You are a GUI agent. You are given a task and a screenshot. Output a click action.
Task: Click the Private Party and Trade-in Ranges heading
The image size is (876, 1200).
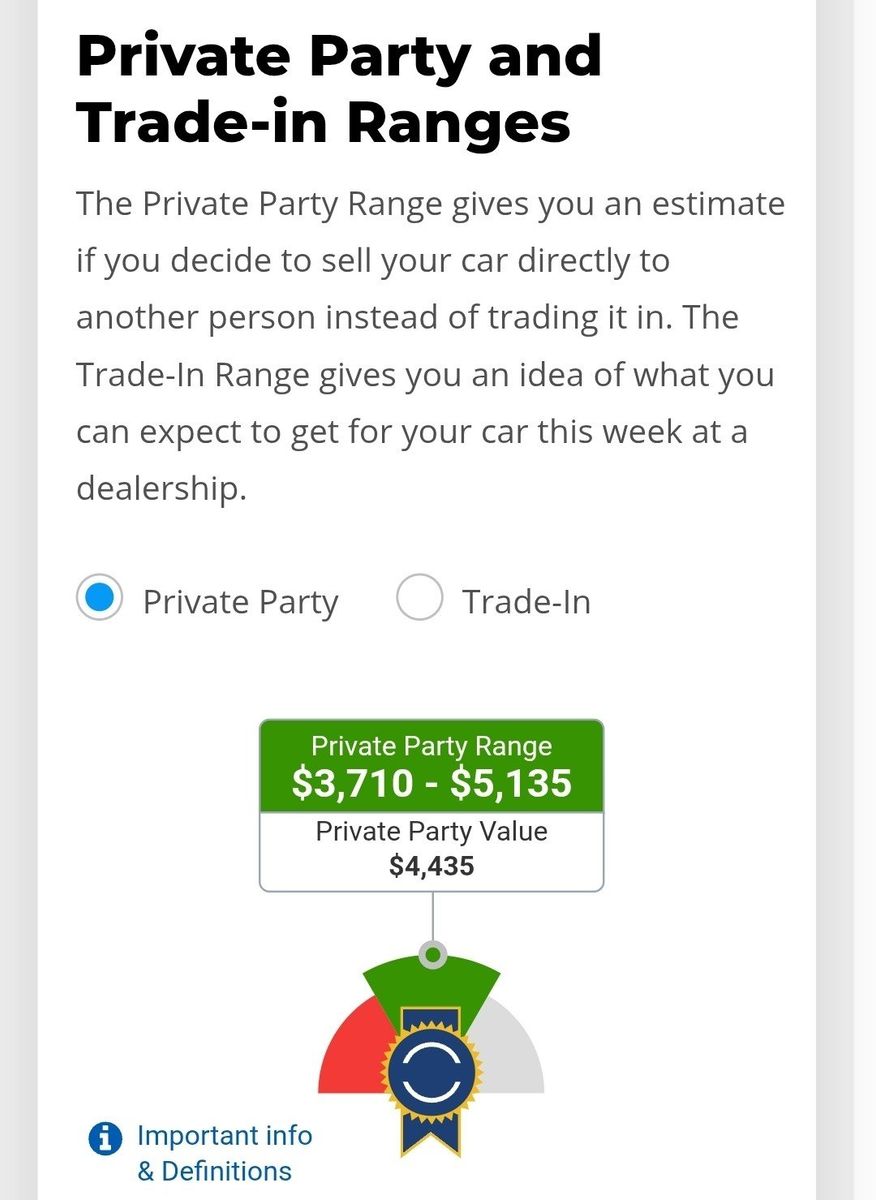339,89
